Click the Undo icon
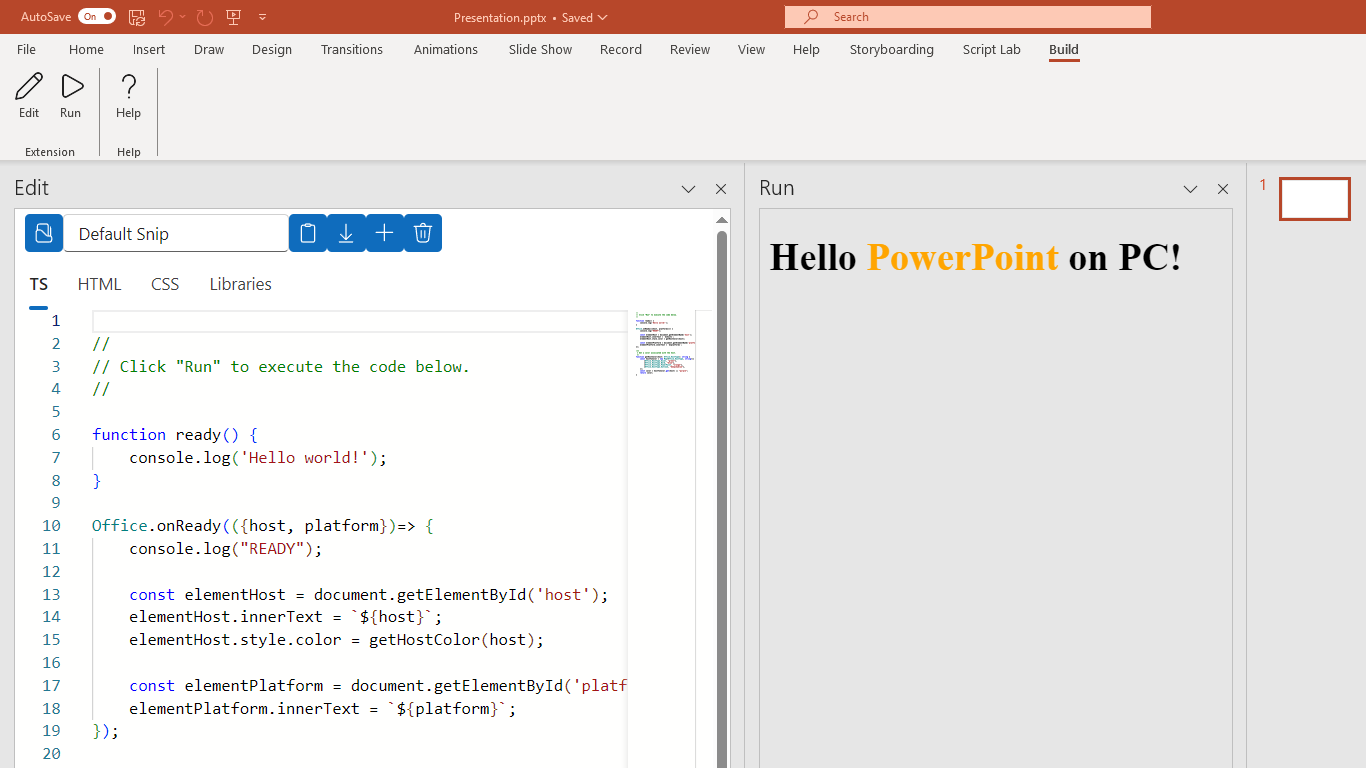Viewport: 1366px width, 768px height. tap(166, 17)
